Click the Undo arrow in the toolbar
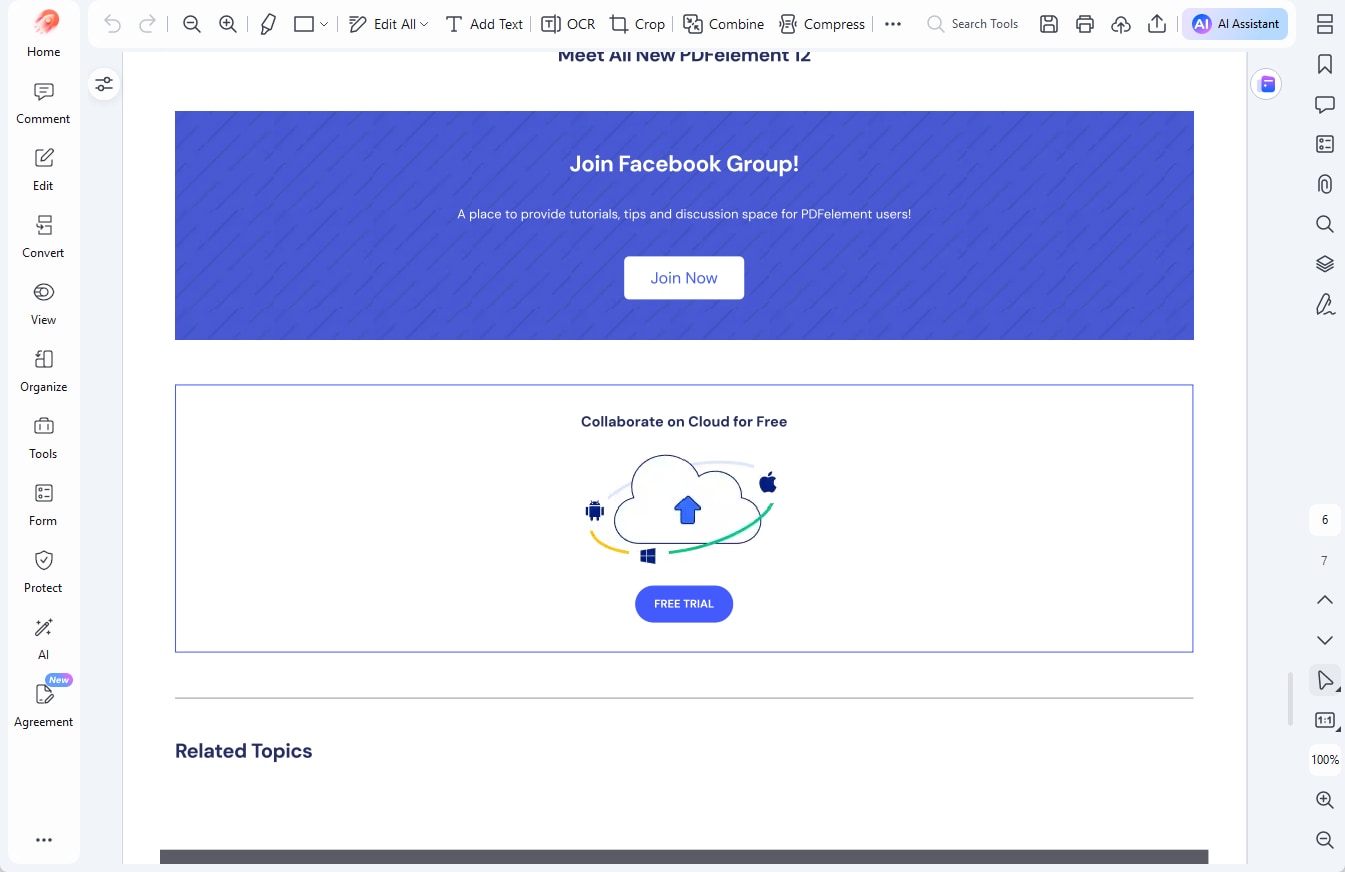The width and height of the screenshot is (1345, 872). coord(113,24)
